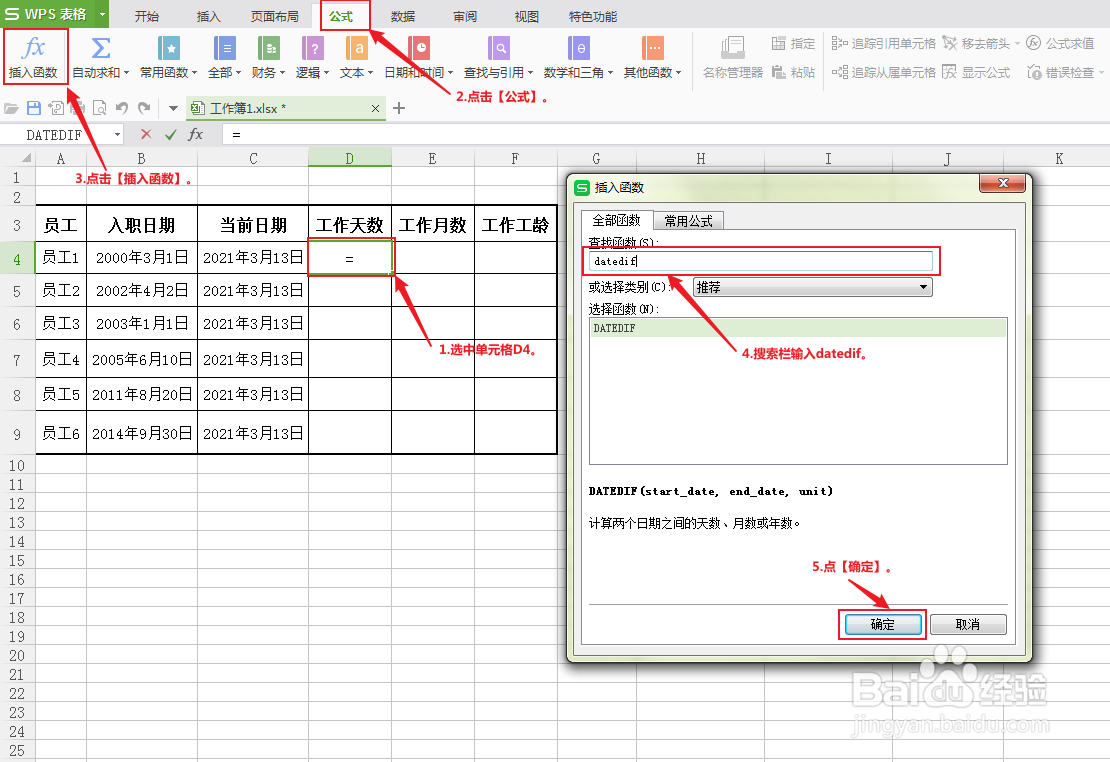Viewport: 1110px width, 762px height.
Task: Open the Other Functions (其他函数) icon
Action: (x=652, y=48)
